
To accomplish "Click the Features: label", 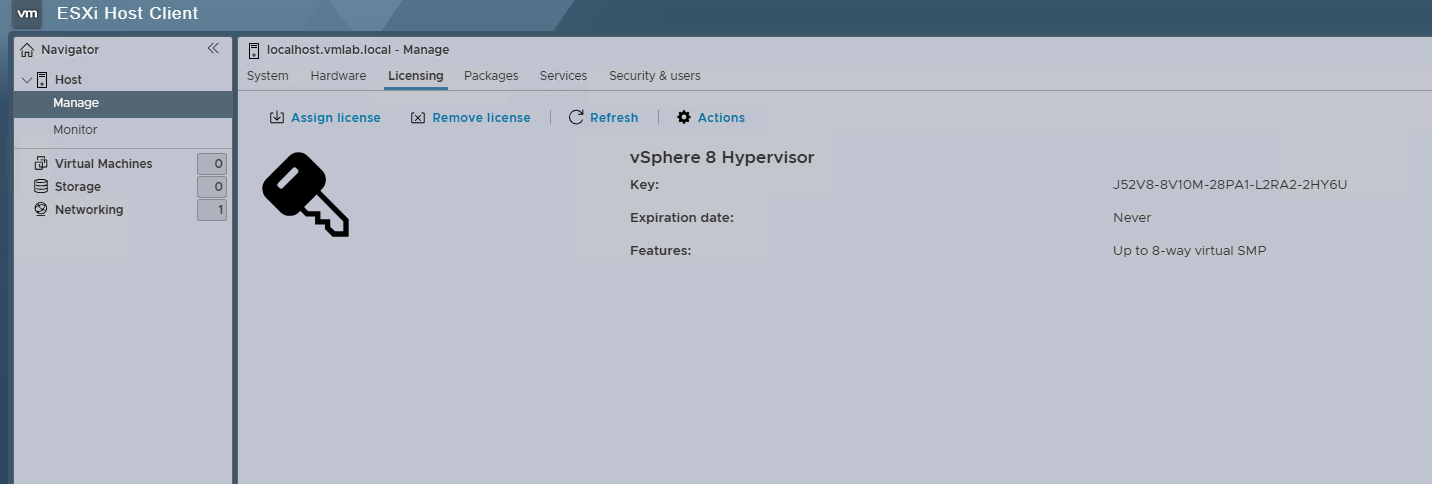I will click(661, 251).
